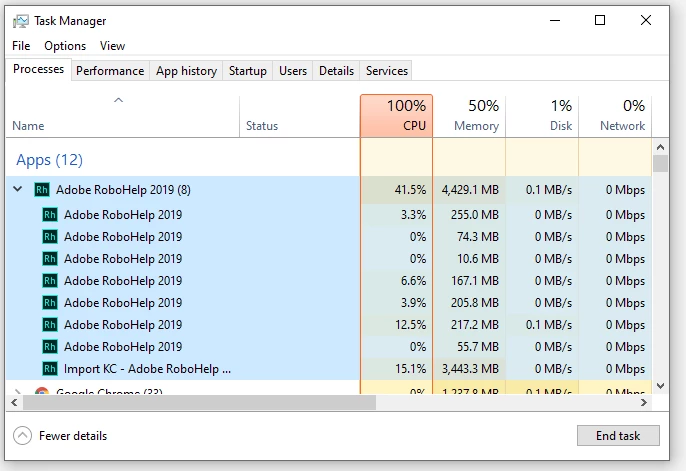Click the RoboHelp icon in the 74.3 MB row

50,237
